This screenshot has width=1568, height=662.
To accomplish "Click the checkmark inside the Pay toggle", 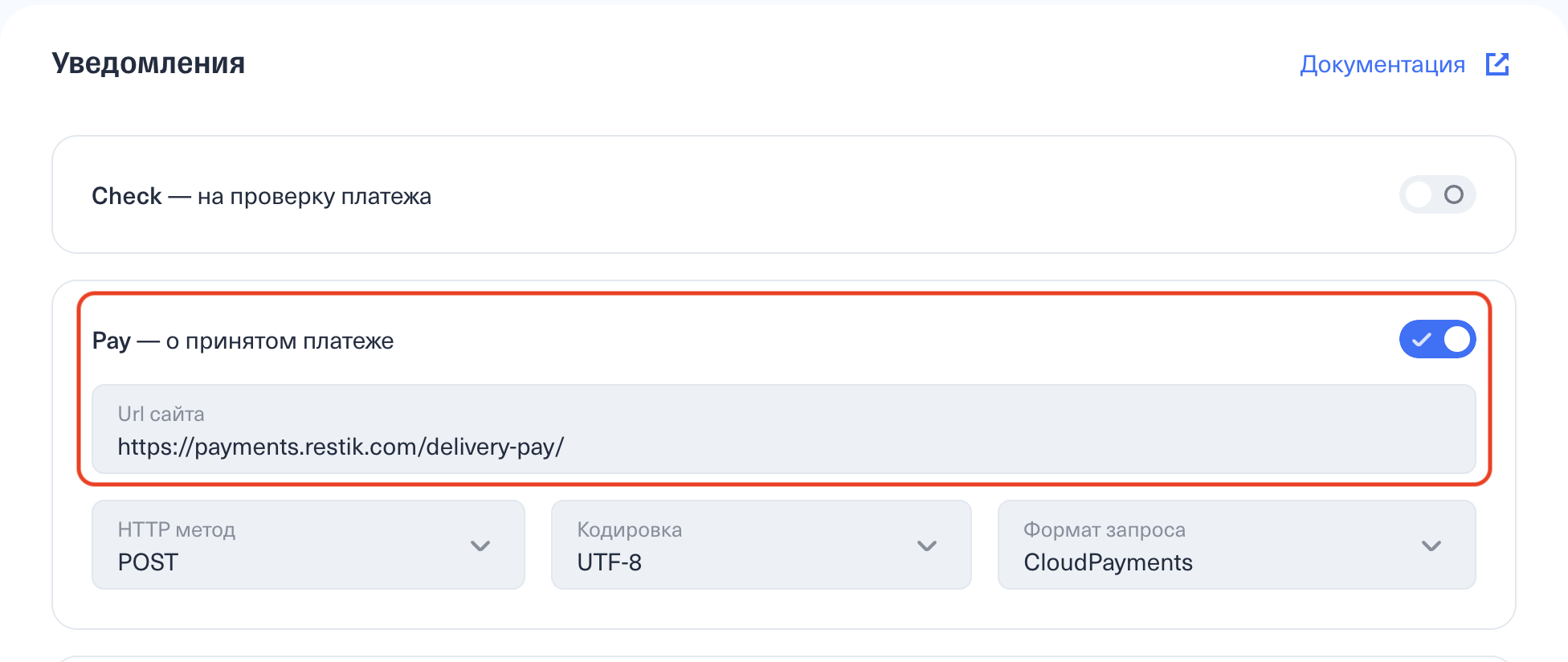I will click(1421, 340).
